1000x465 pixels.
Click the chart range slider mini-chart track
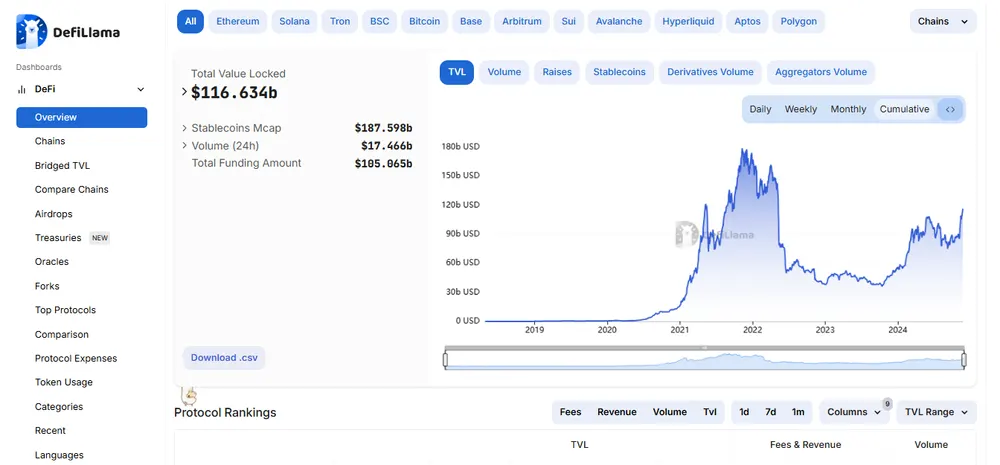(x=705, y=361)
